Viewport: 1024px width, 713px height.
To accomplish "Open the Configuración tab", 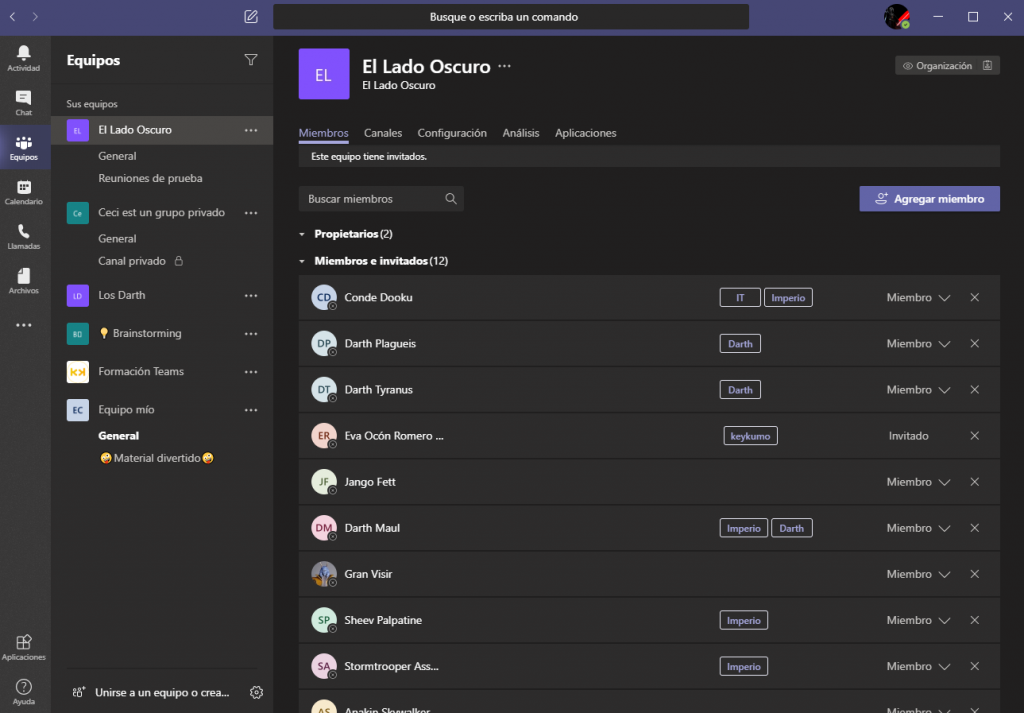I will [x=455, y=133].
